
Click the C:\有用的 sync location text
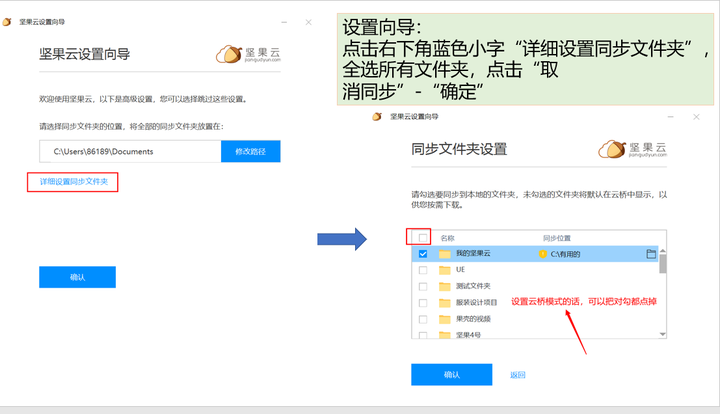pyautogui.click(x=565, y=254)
